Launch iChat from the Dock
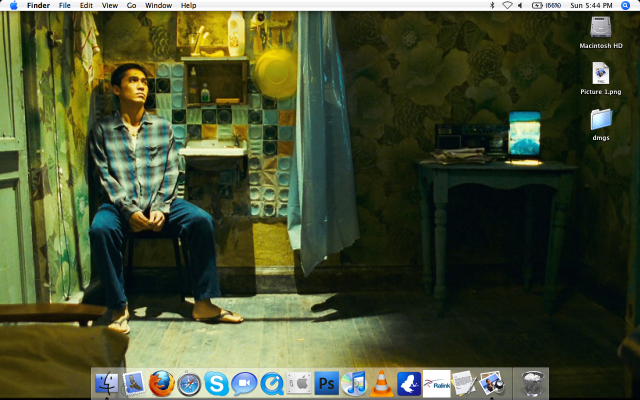The height and width of the screenshot is (400, 640). [244, 384]
